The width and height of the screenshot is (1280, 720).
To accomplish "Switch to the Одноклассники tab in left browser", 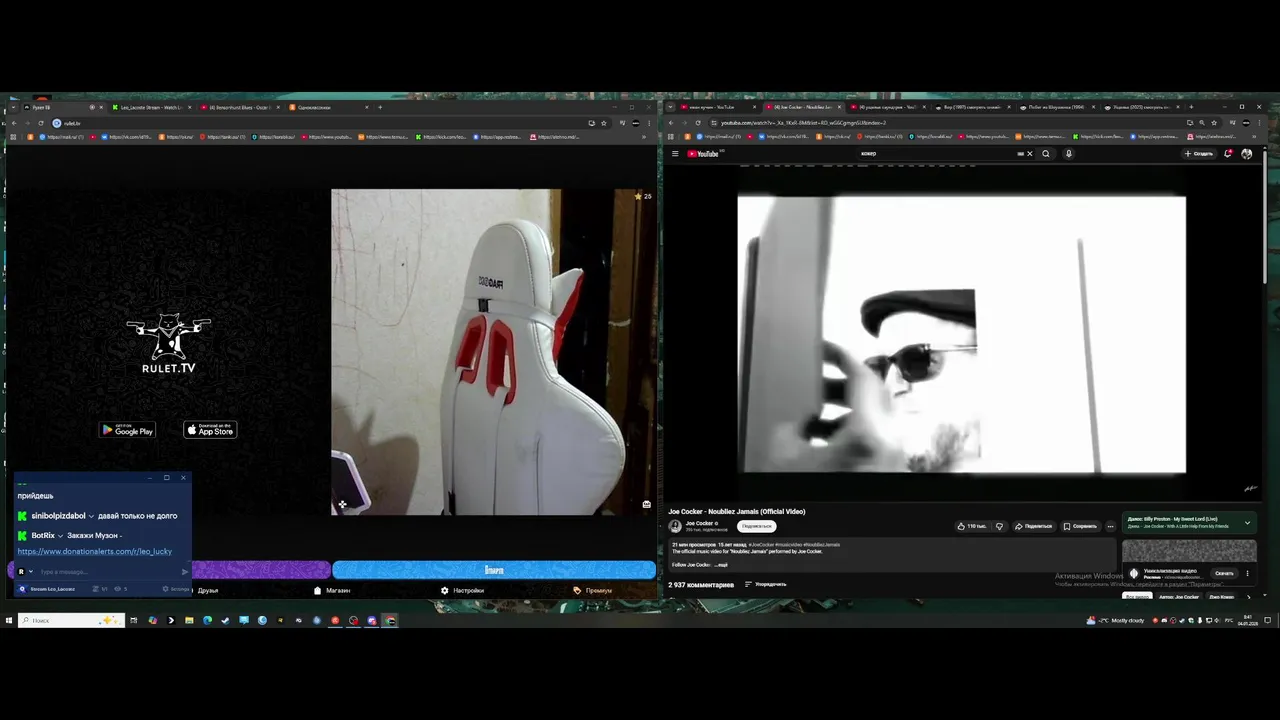I will [330, 107].
